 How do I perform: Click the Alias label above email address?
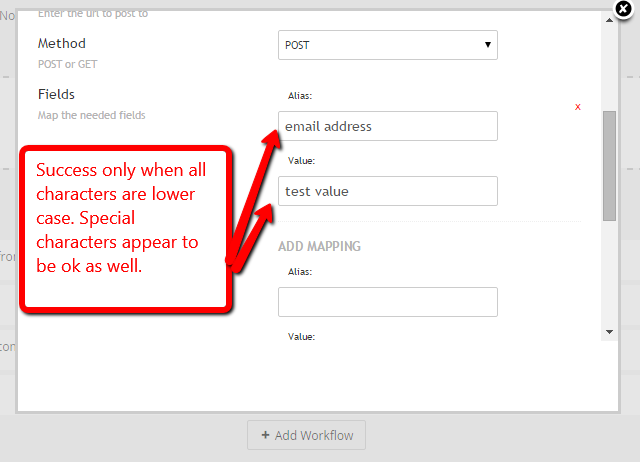point(300,96)
